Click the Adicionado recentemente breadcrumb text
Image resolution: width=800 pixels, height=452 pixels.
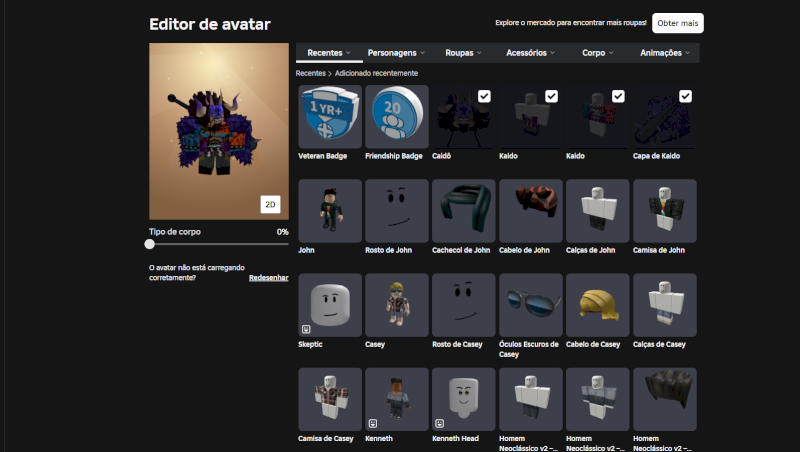pyautogui.click(x=377, y=73)
